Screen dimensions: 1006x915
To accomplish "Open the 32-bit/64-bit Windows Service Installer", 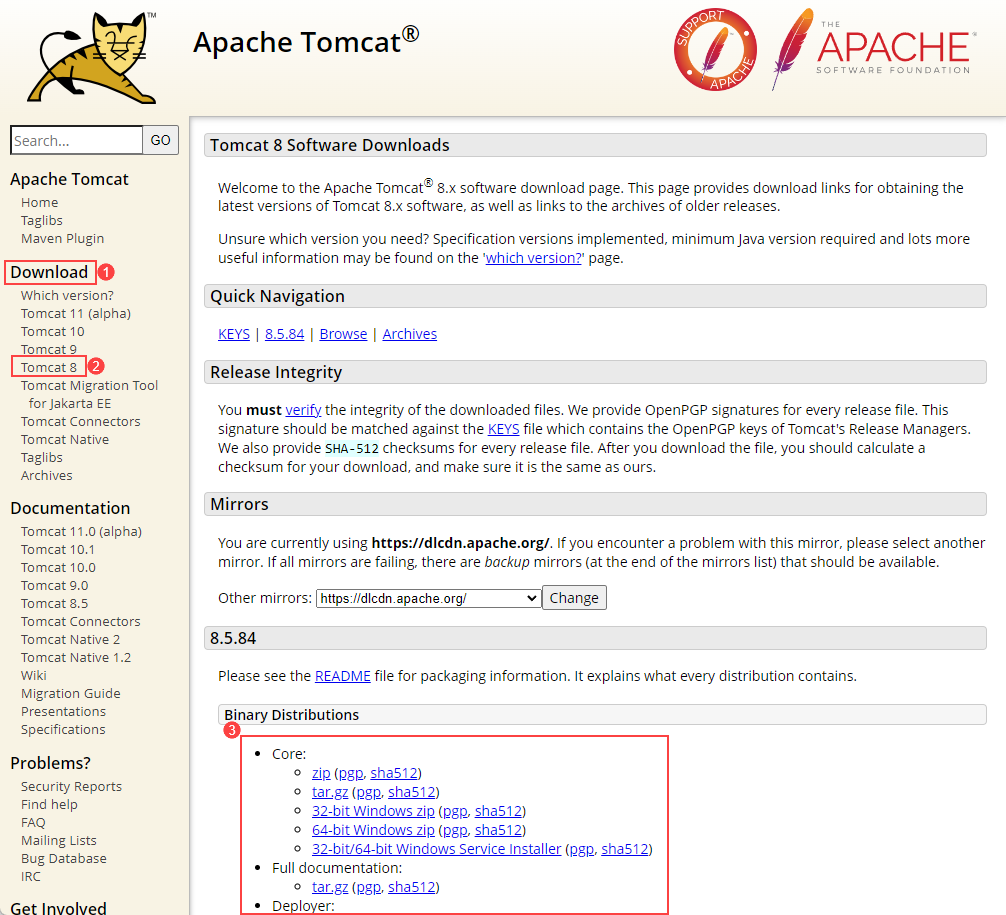I will [436, 848].
